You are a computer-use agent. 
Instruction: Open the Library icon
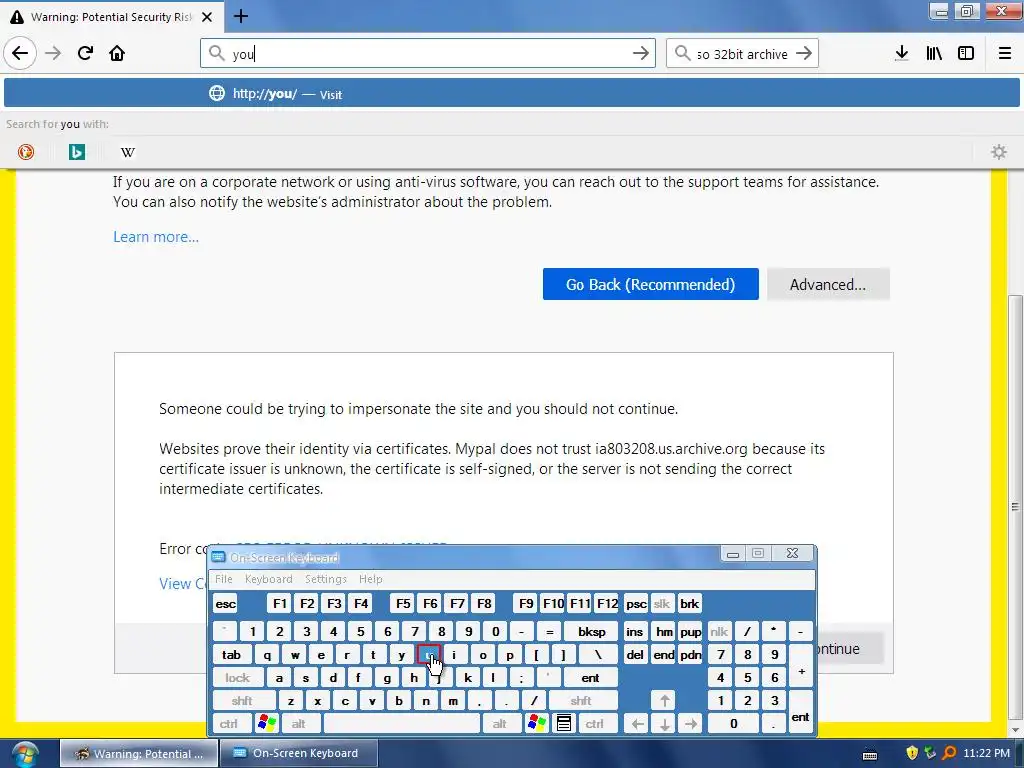(x=934, y=53)
